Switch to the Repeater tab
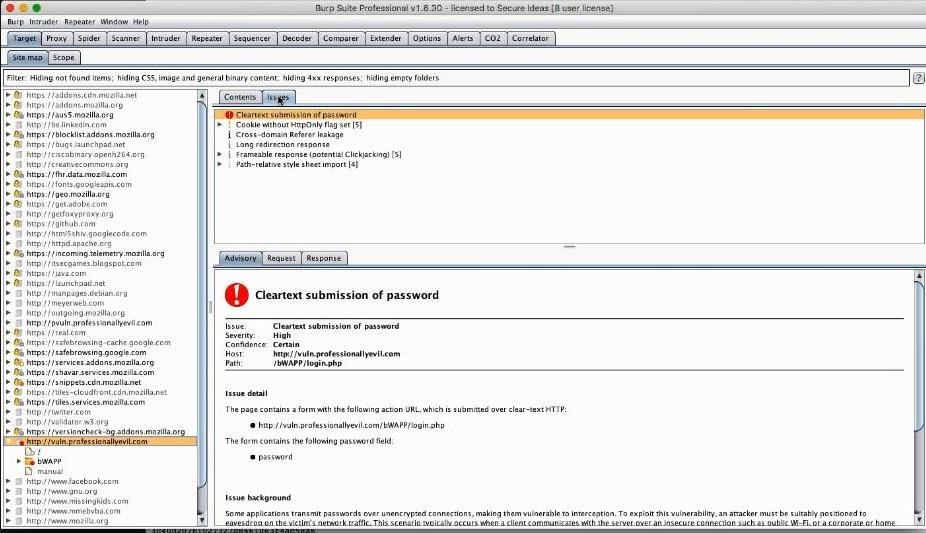Viewport: 926px width, 533px height. click(x=207, y=38)
